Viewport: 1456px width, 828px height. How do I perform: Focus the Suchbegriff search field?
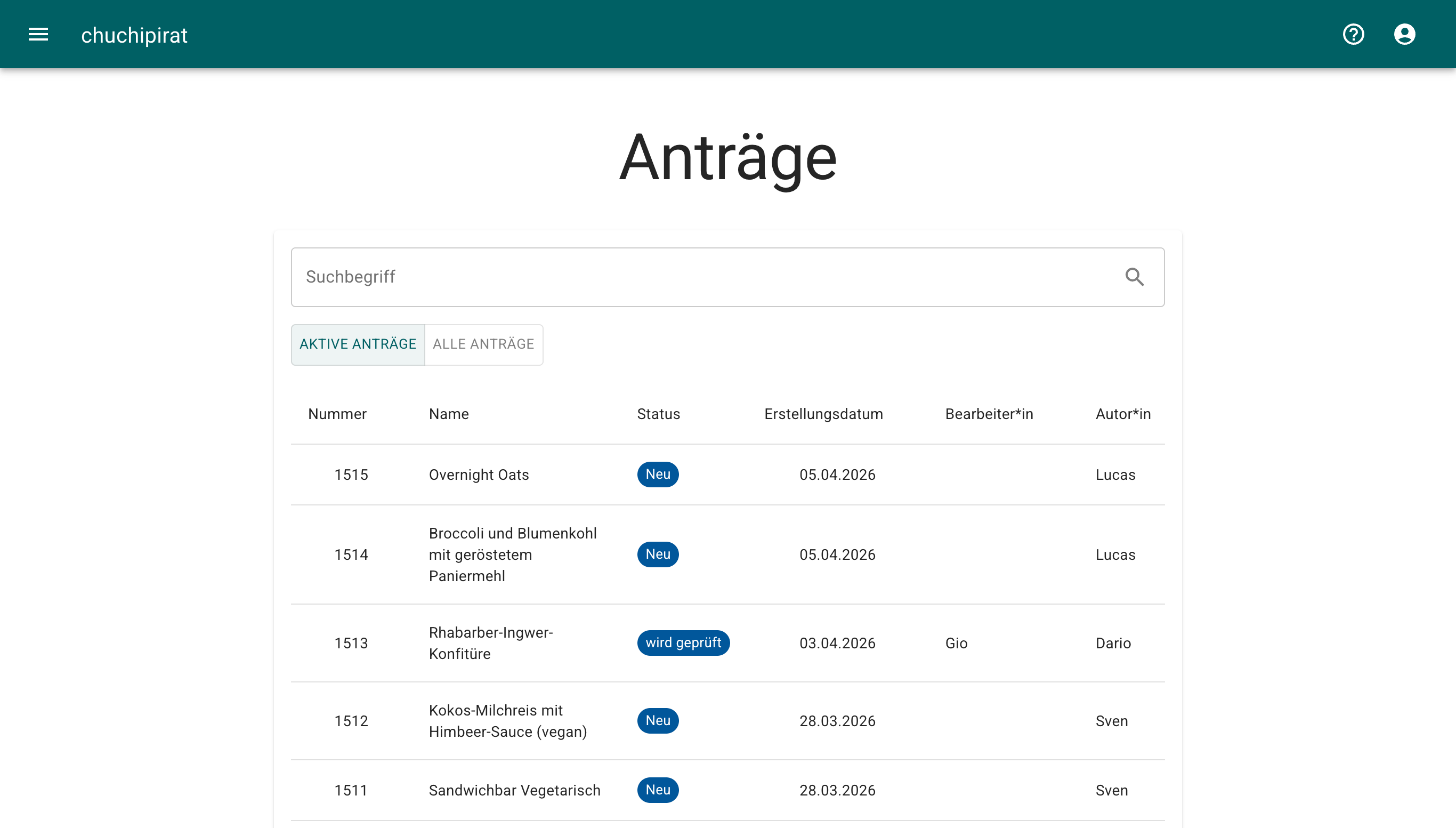click(x=727, y=277)
